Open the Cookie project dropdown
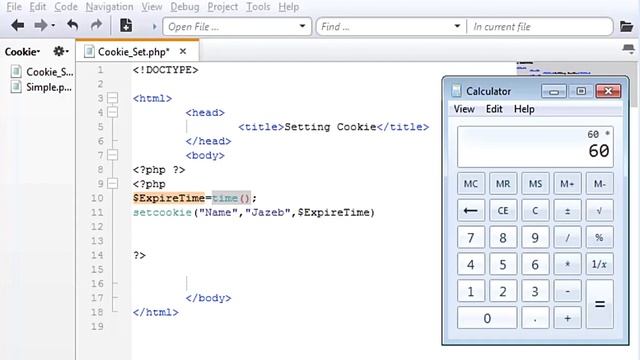640x360 pixels. click(x=22, y=52)
